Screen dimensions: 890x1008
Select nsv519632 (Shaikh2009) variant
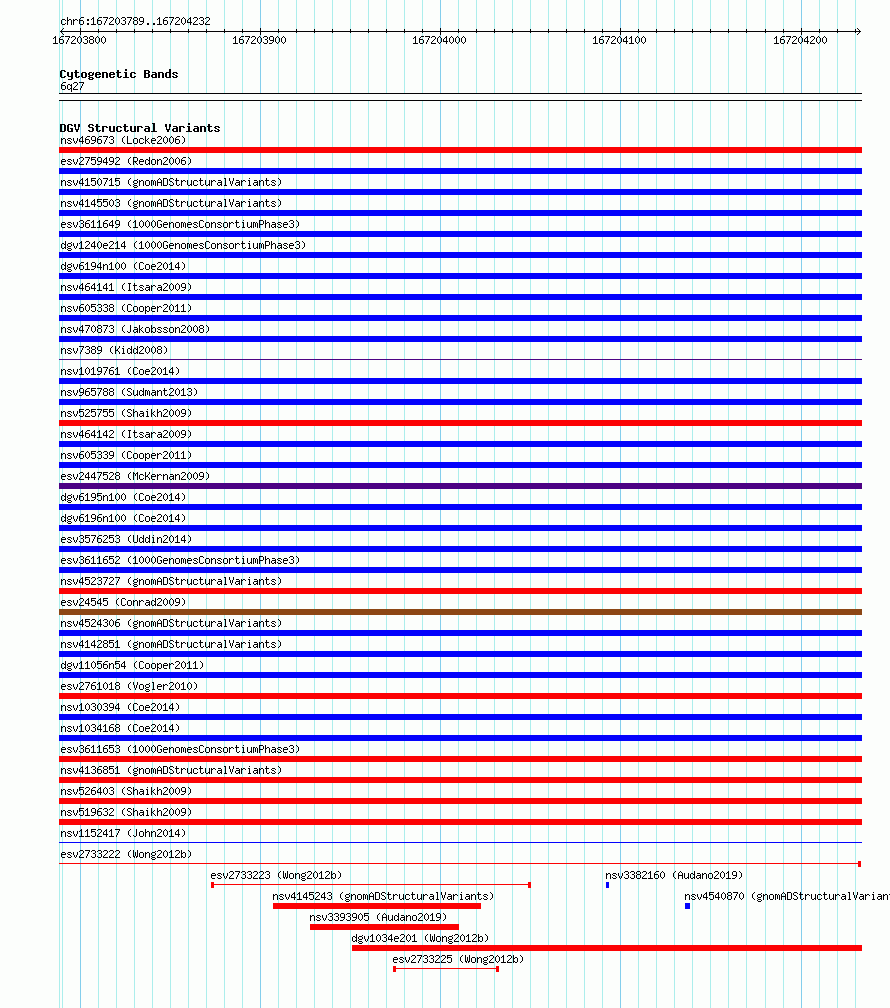click(x=126, y=813)
